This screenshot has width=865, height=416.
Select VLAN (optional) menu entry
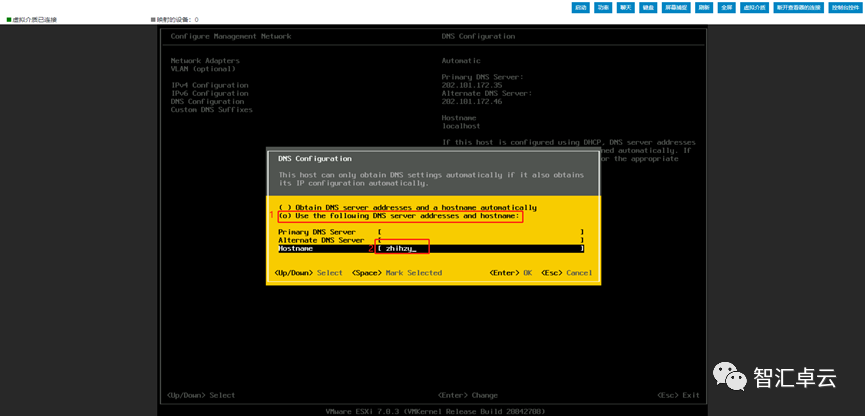tap(203, 69)
